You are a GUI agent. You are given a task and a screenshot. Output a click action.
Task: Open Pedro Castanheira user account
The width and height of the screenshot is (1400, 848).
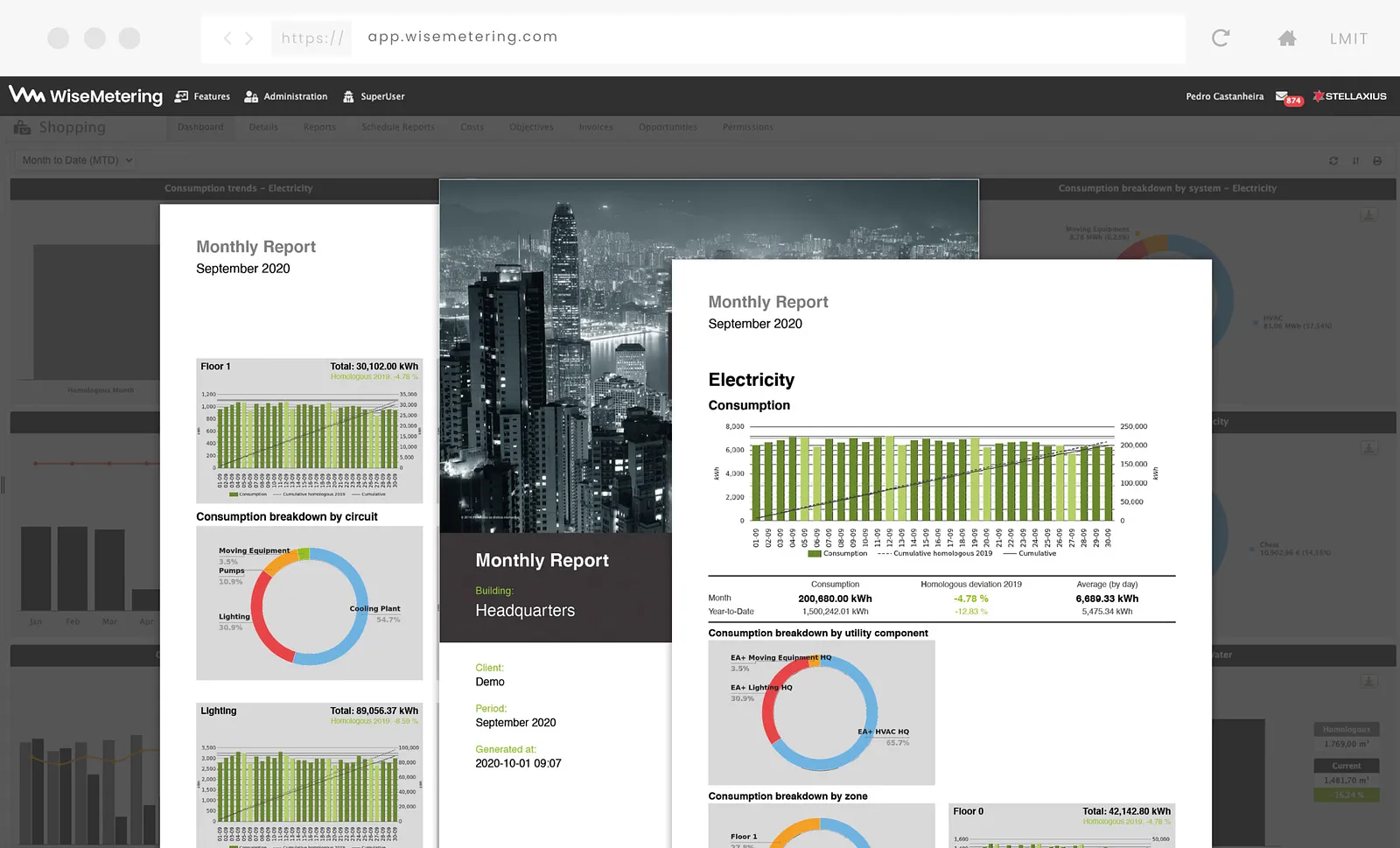click(x=1225, y=96)
